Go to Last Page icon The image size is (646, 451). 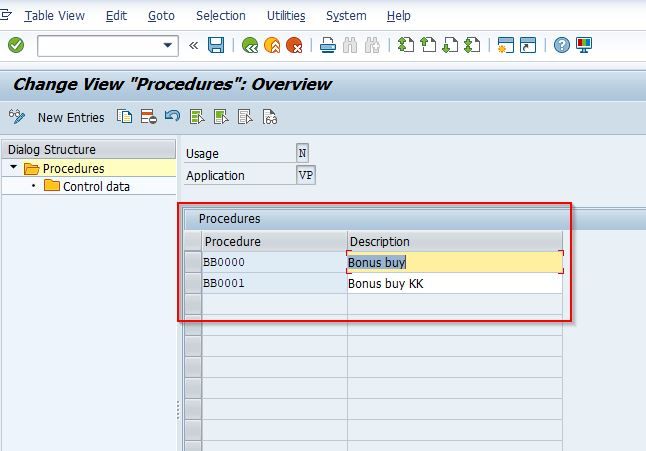[472, 45]
